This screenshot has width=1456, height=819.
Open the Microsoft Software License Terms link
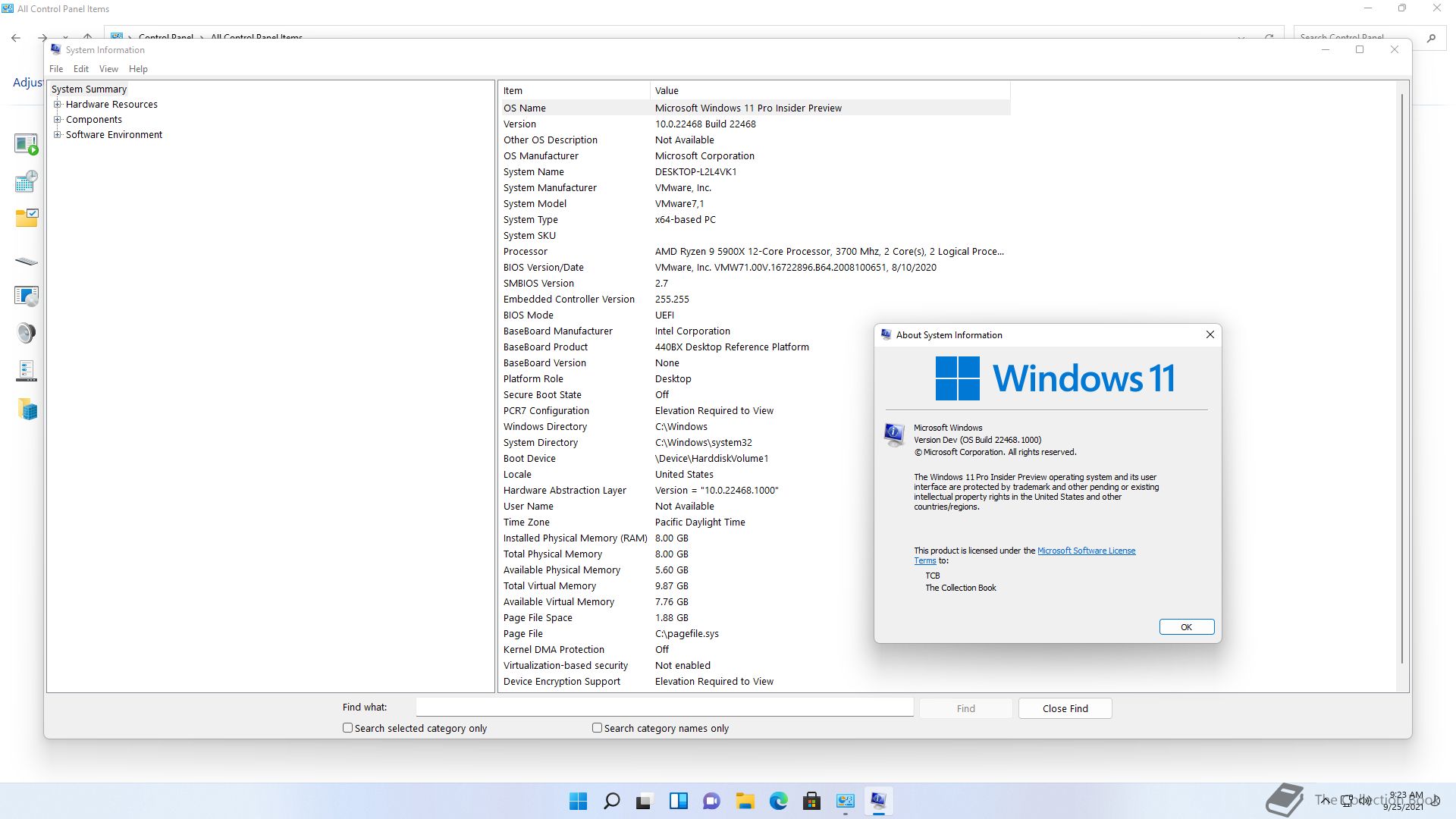1085,551
